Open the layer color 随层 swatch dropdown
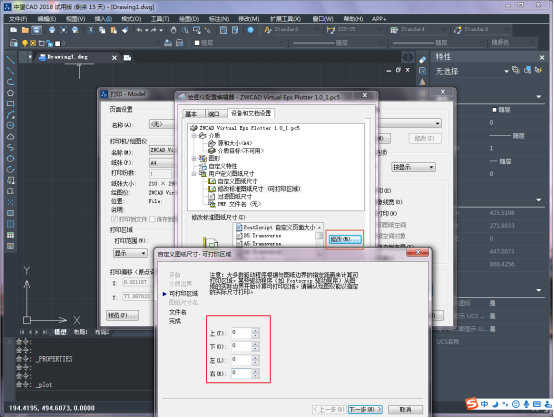The height and width of the screenshot is (418, 554). [x=239, y=43]
